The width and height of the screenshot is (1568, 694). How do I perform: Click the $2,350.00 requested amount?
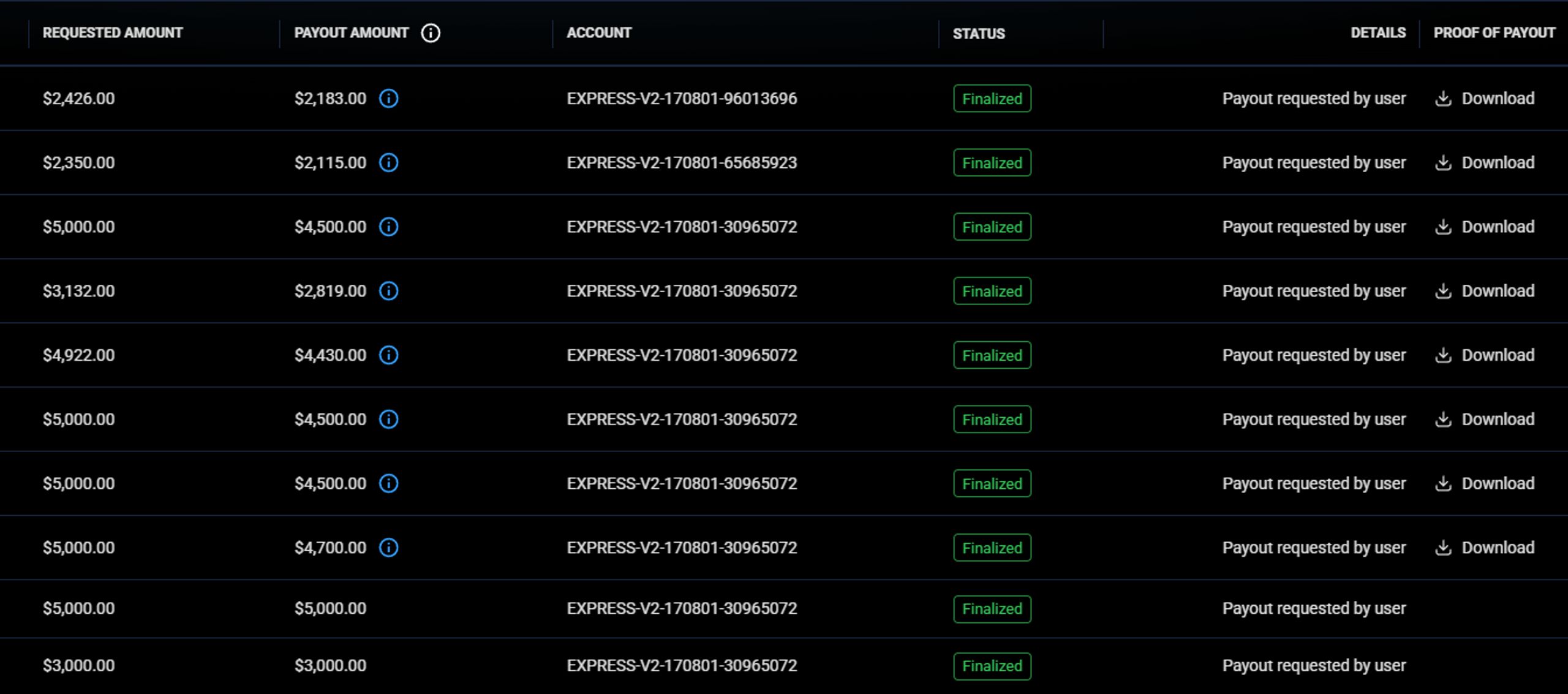coord(78,163)
